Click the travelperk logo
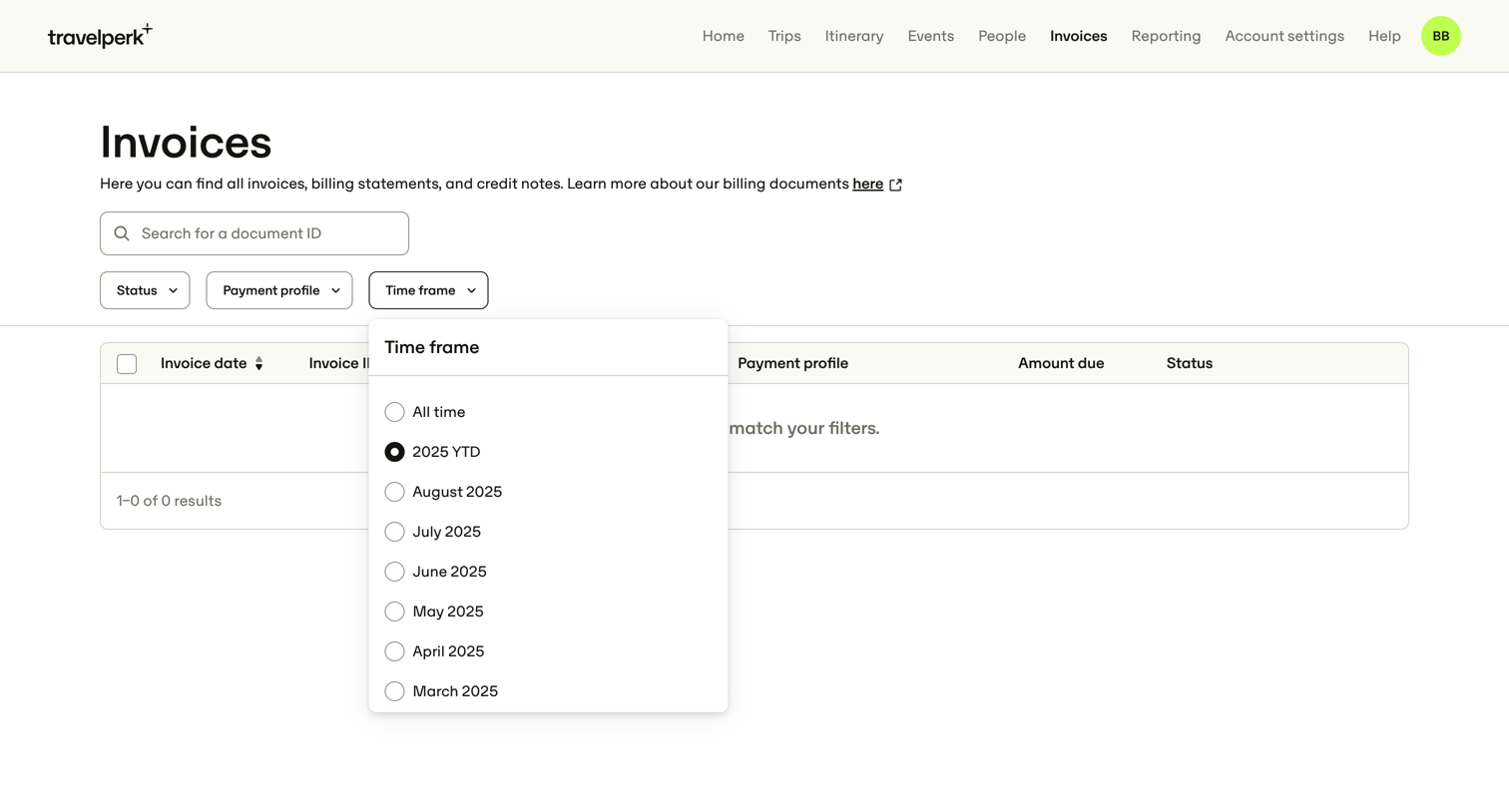 point(100,36)
